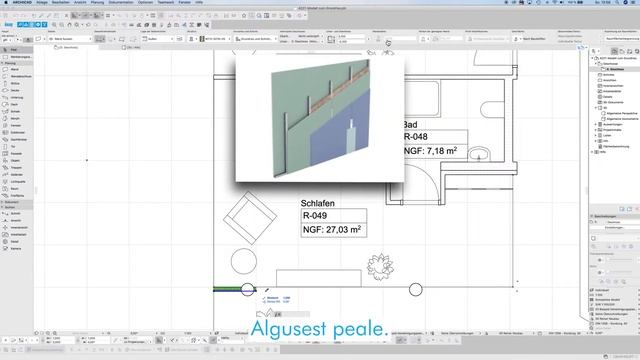Expand the Auswertungen navigator folder
The height and width of the screenshot is (360, 640).
[x=596, y=124]
